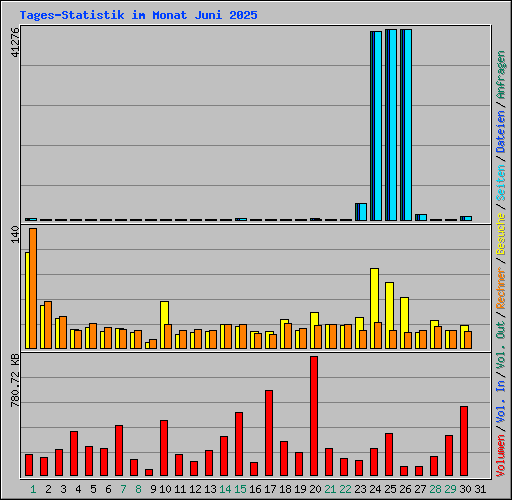Image resolution: width=512 pixels, height=500 pixels.
Task: Click the '41276' top axis value
Action: pyautogui.click(x=15, y=42)
